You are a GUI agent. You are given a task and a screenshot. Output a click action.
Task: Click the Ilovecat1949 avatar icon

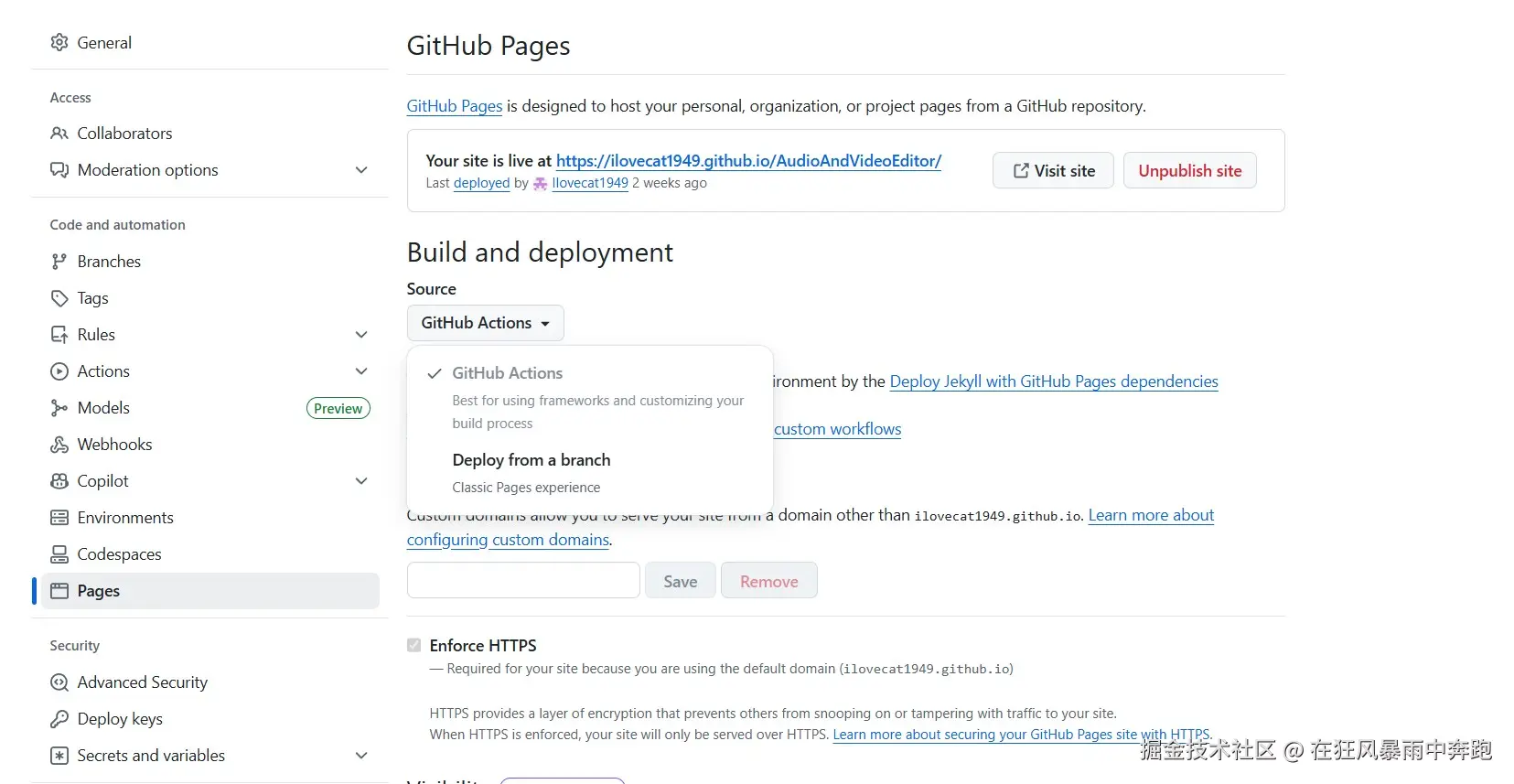[x=541, y=184]
